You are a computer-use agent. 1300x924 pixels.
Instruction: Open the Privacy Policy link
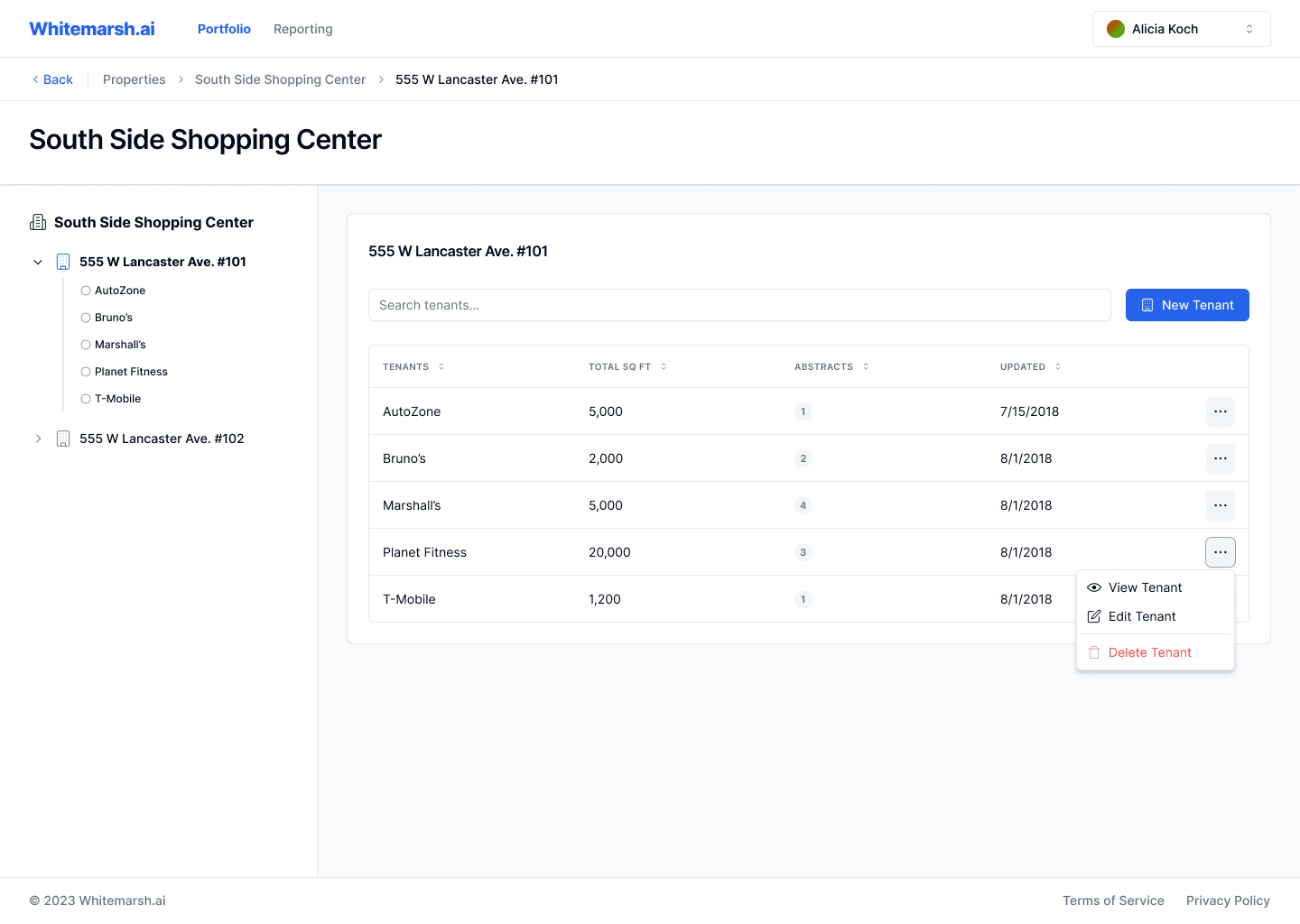click(1228, 901)
